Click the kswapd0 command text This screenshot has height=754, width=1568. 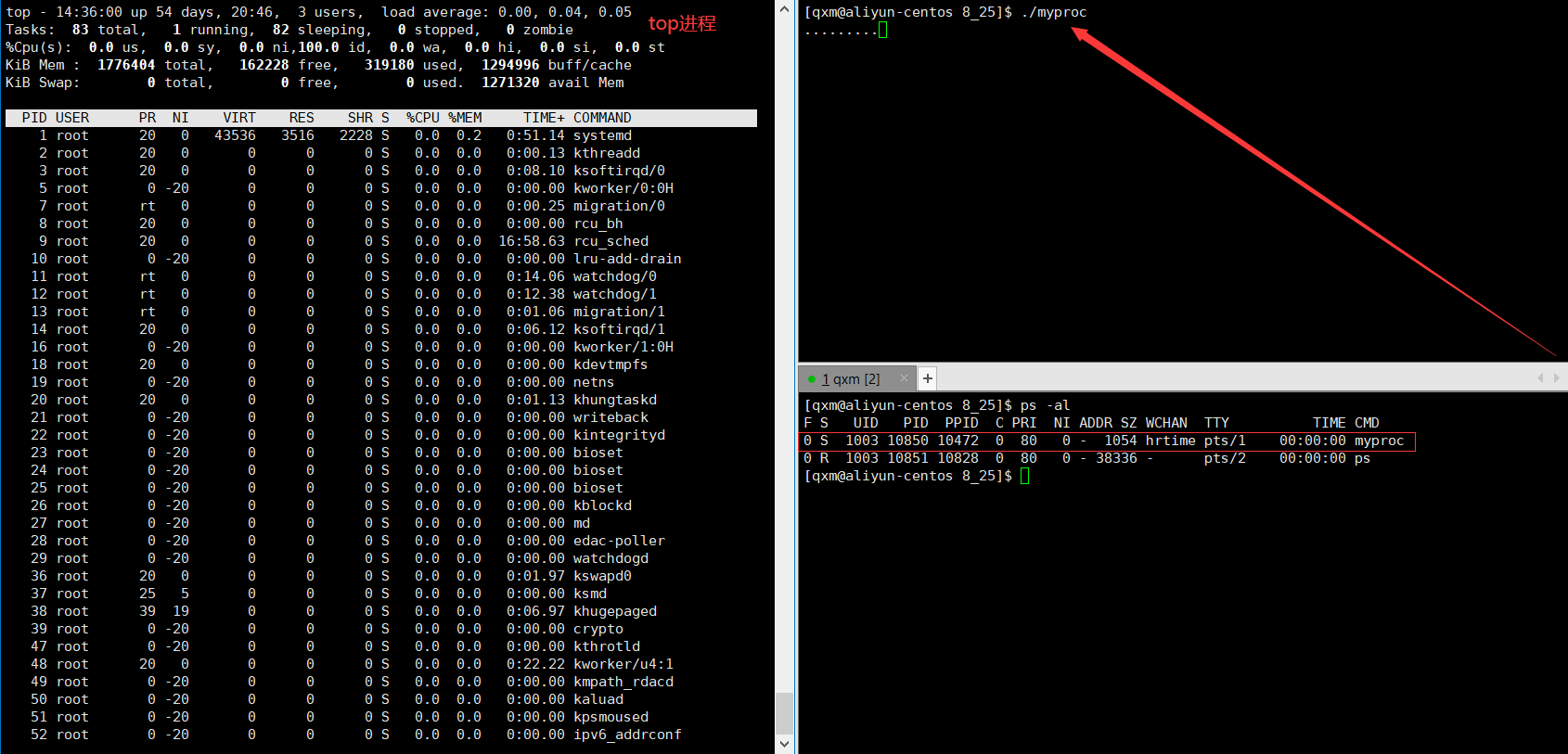coord(602,576)
